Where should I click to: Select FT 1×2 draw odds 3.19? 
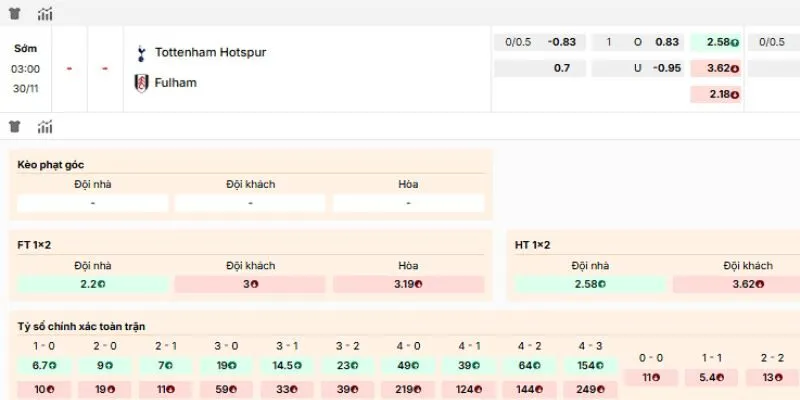408,284
